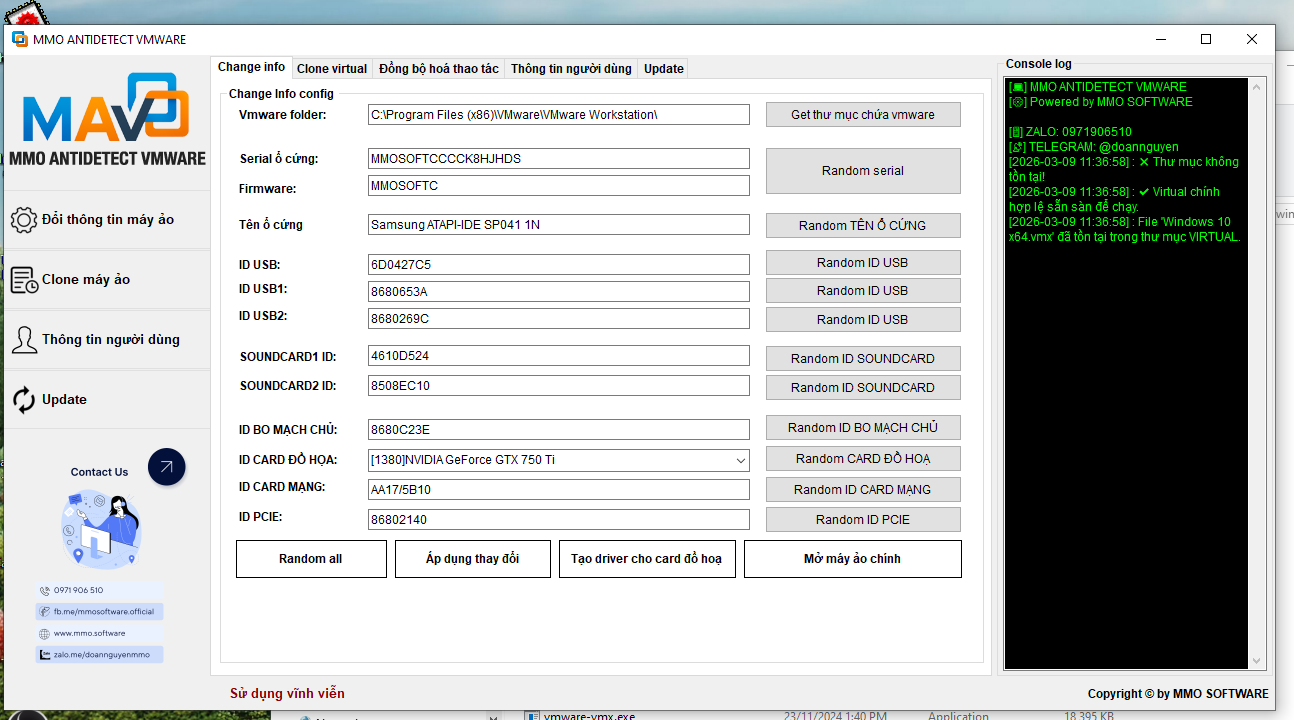1294x720 pixels.
Task: Click the Random all button
Action: click(311, 558)
